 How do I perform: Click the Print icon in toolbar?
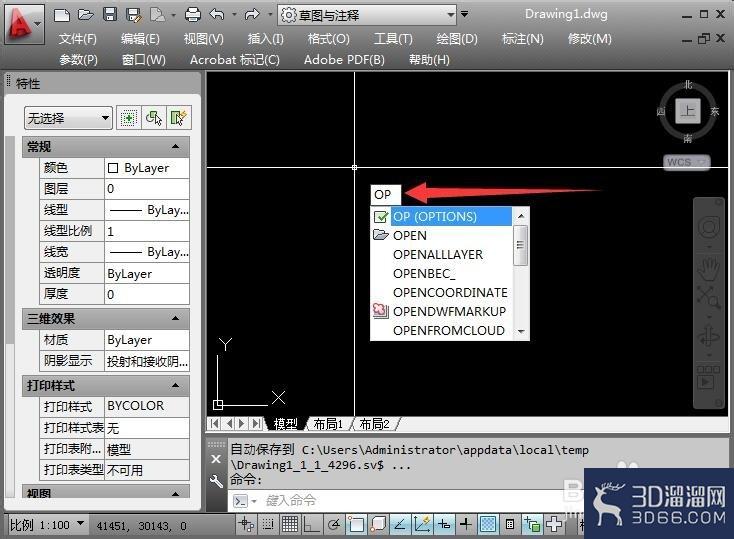coord(193,15)
